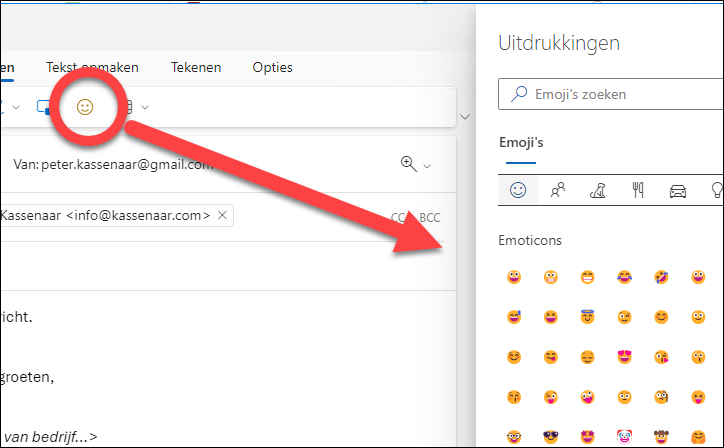Insert the zany face emoji
724x448 pixels.
click(587, 397)
